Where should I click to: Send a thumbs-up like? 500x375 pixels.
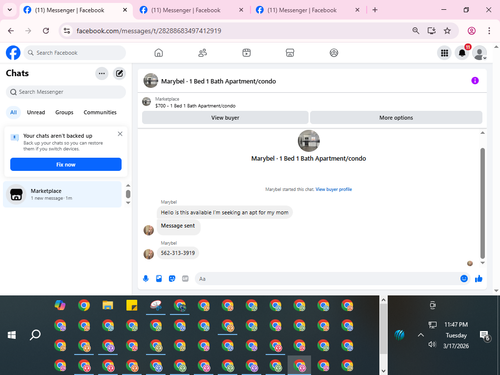coord(479,278)
